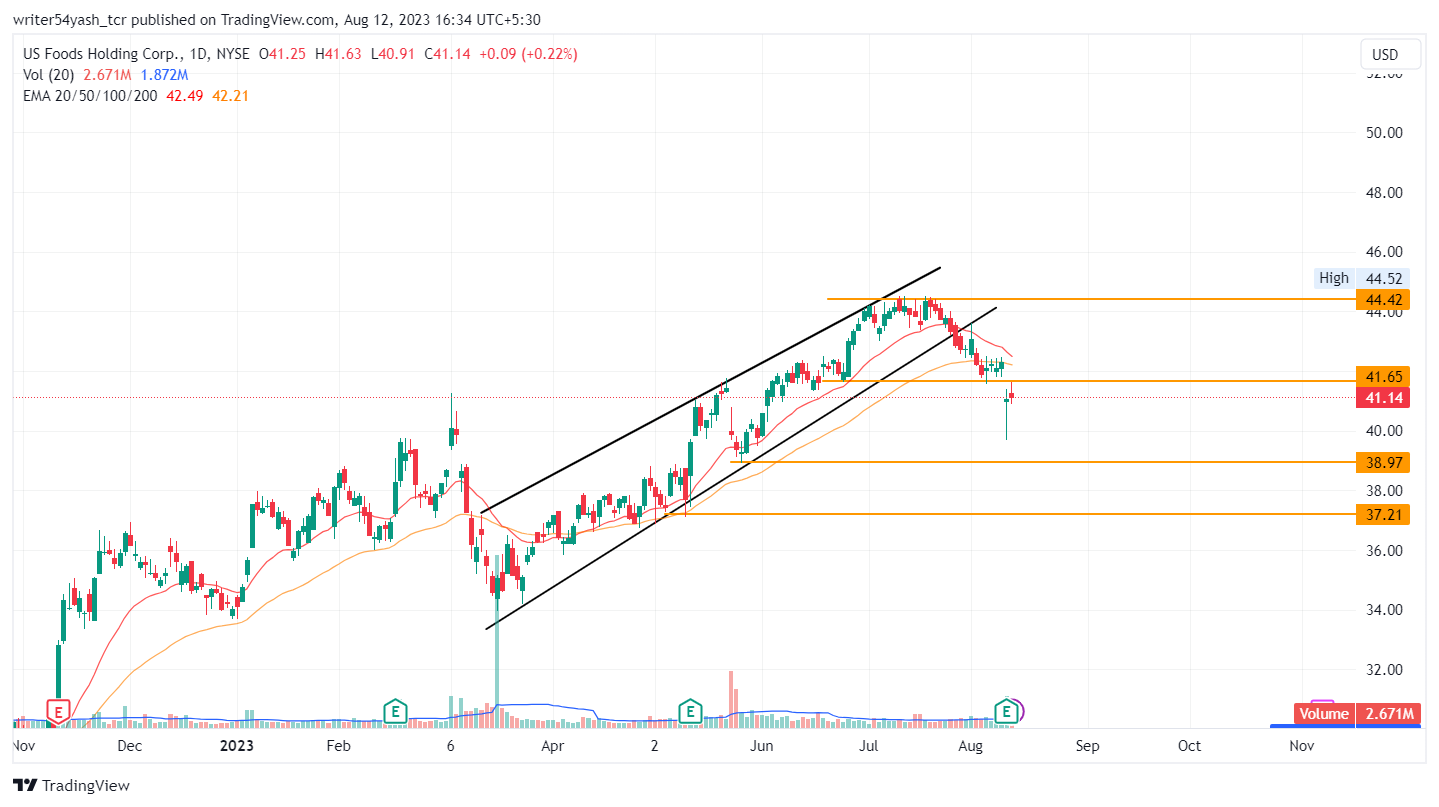Click the Oct label on time axis
The width and height of the screenshot is (1439, 807).
[1189, 746]
